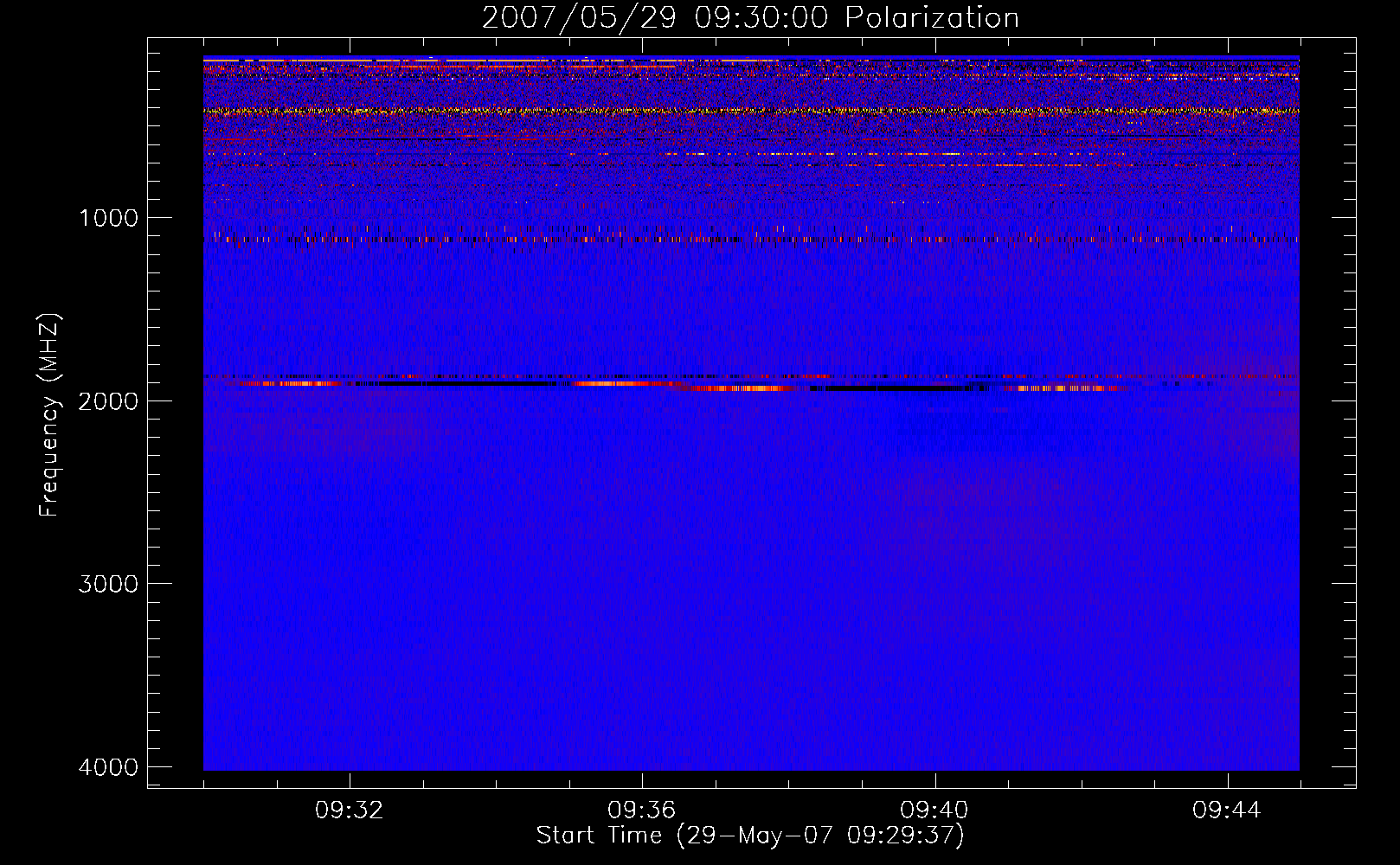Image resolution: width=1400 pixels, height=865 pixels.
Task: Click the 3000 frequency tick label
Action: tap(109, 584)
